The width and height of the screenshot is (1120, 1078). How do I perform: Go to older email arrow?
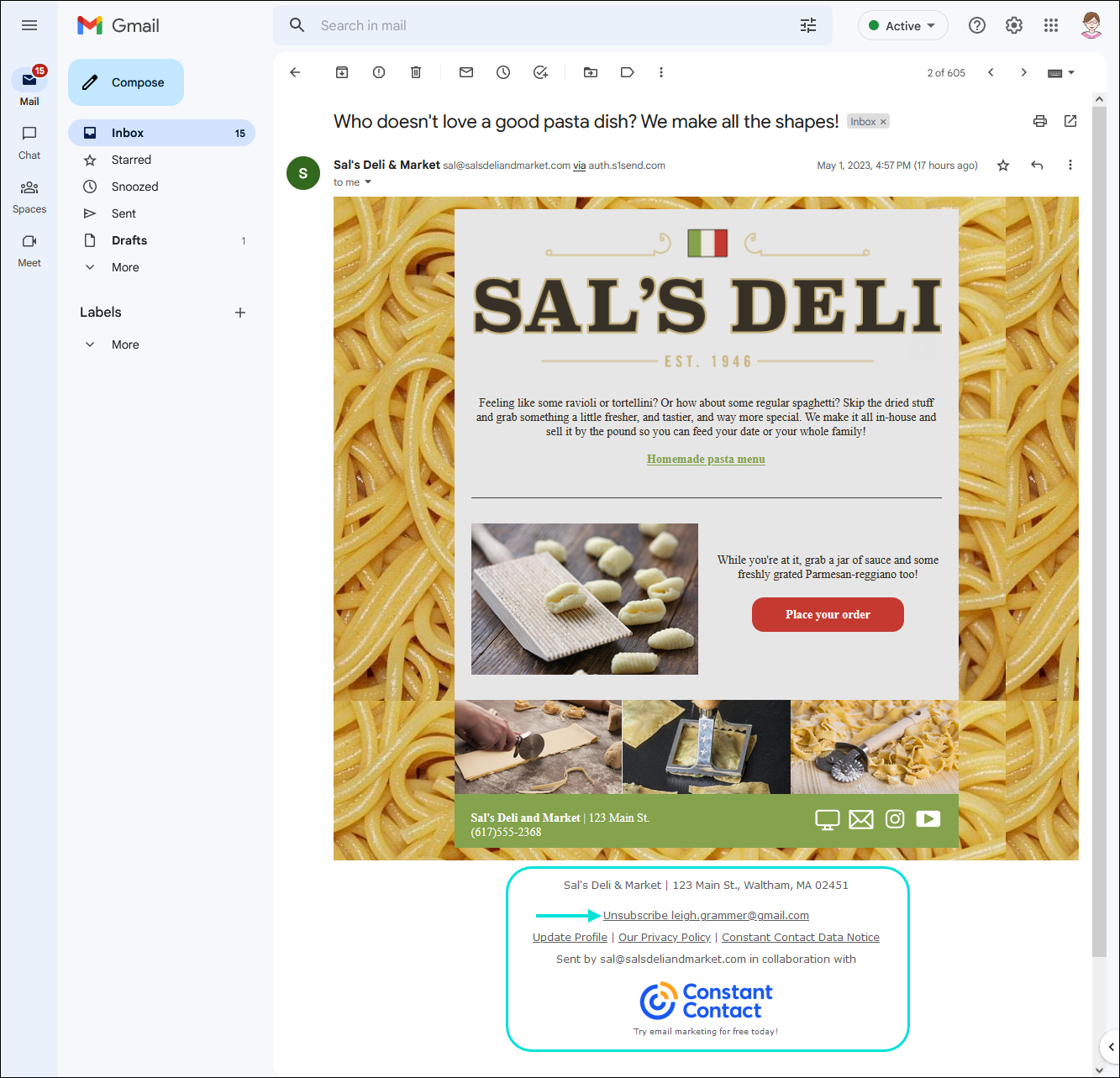(x=1023, y=72)
